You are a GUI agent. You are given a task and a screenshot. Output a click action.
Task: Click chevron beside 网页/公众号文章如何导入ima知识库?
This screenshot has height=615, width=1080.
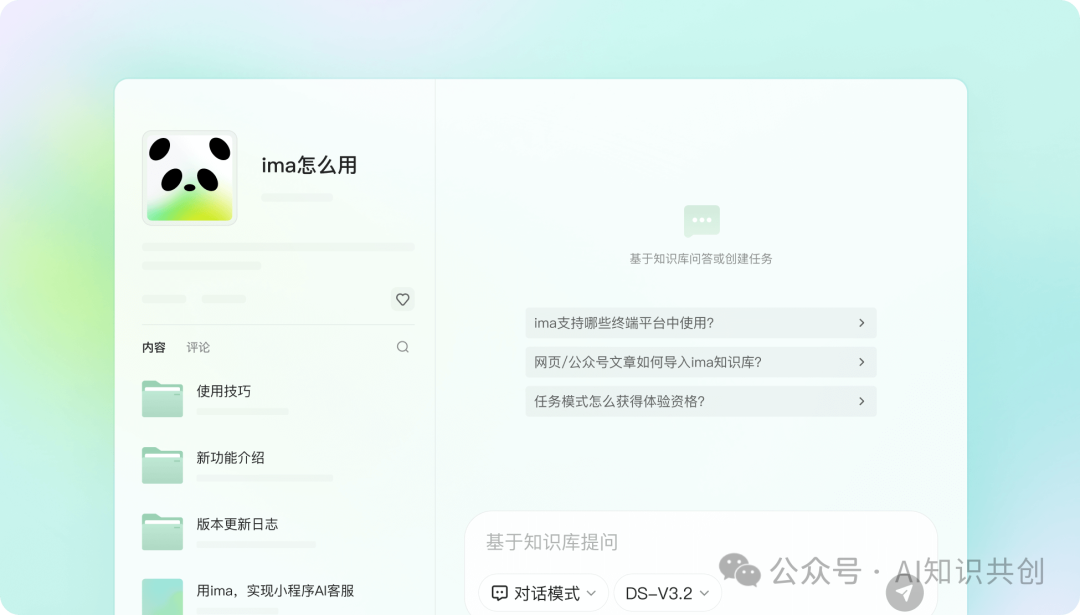tap(861, 362)
